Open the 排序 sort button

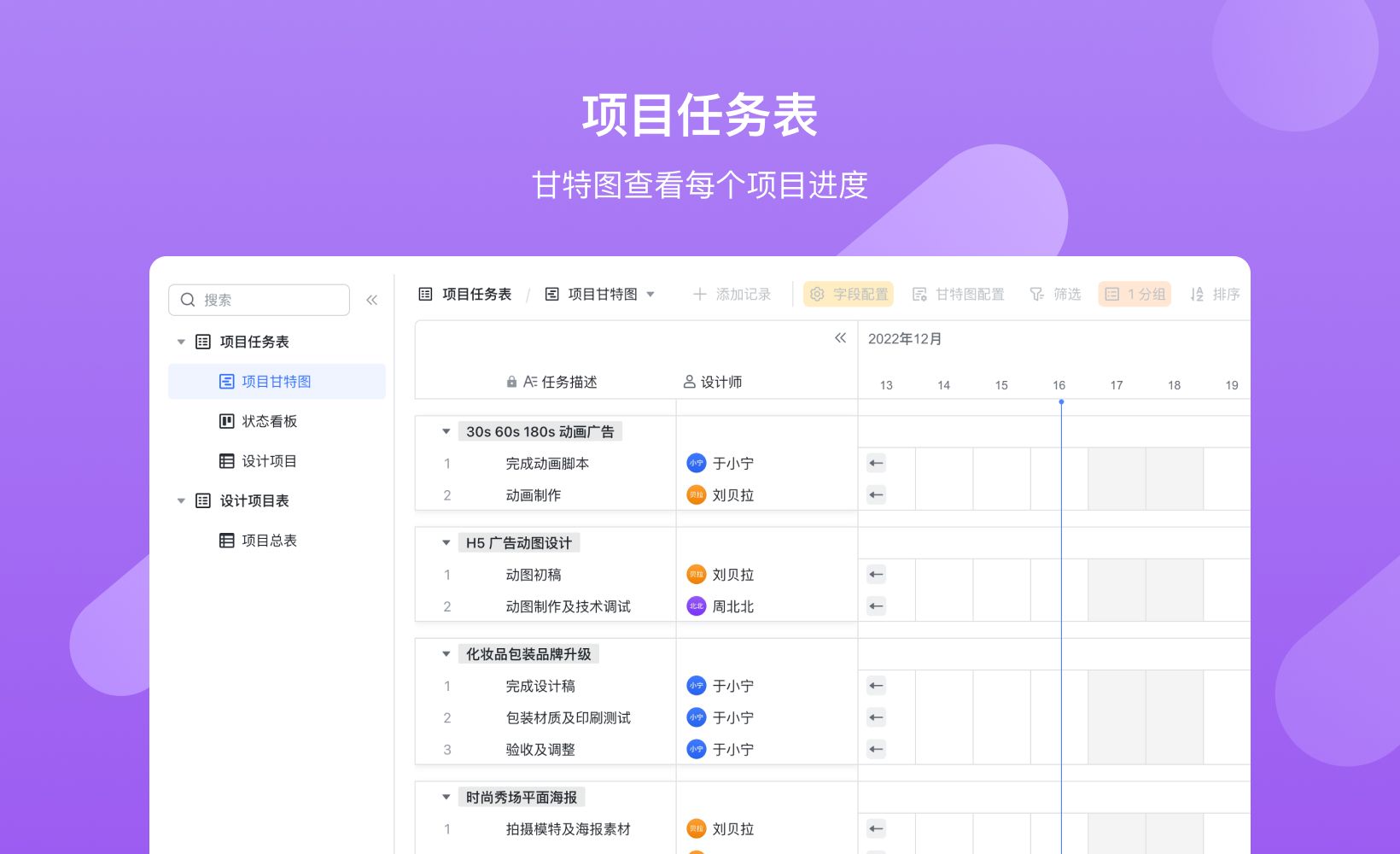pos(1215,294)
